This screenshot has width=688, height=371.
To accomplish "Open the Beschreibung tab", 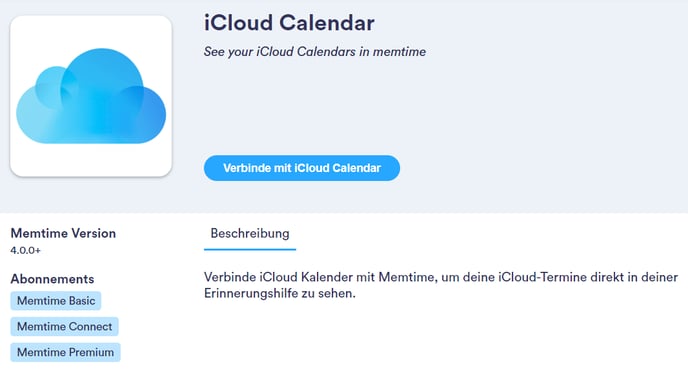I will (250, 233).
